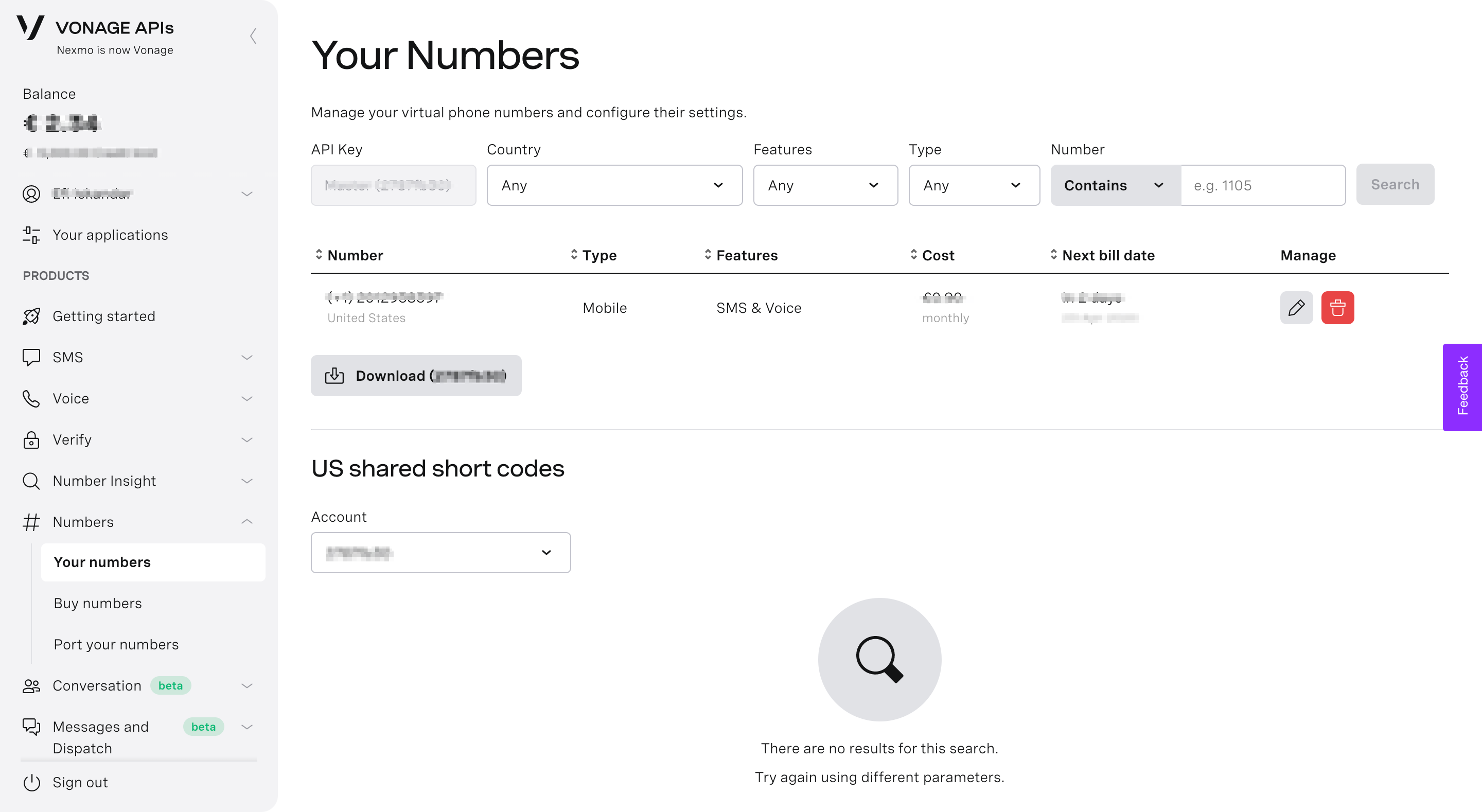The height and width of the screenshot is (812, 1482).
Task: Click the Number search input field
Action: (x=1263, y=185)
